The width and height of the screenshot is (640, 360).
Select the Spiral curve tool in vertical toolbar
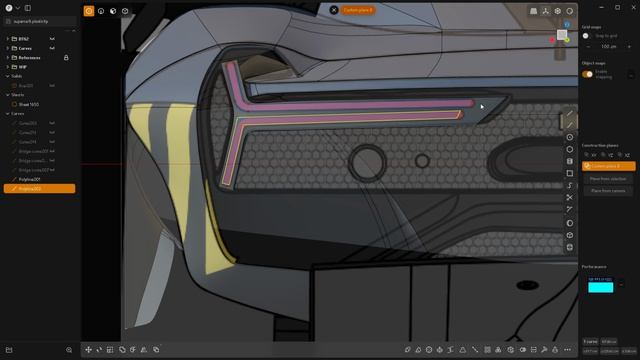pos(570,185)
